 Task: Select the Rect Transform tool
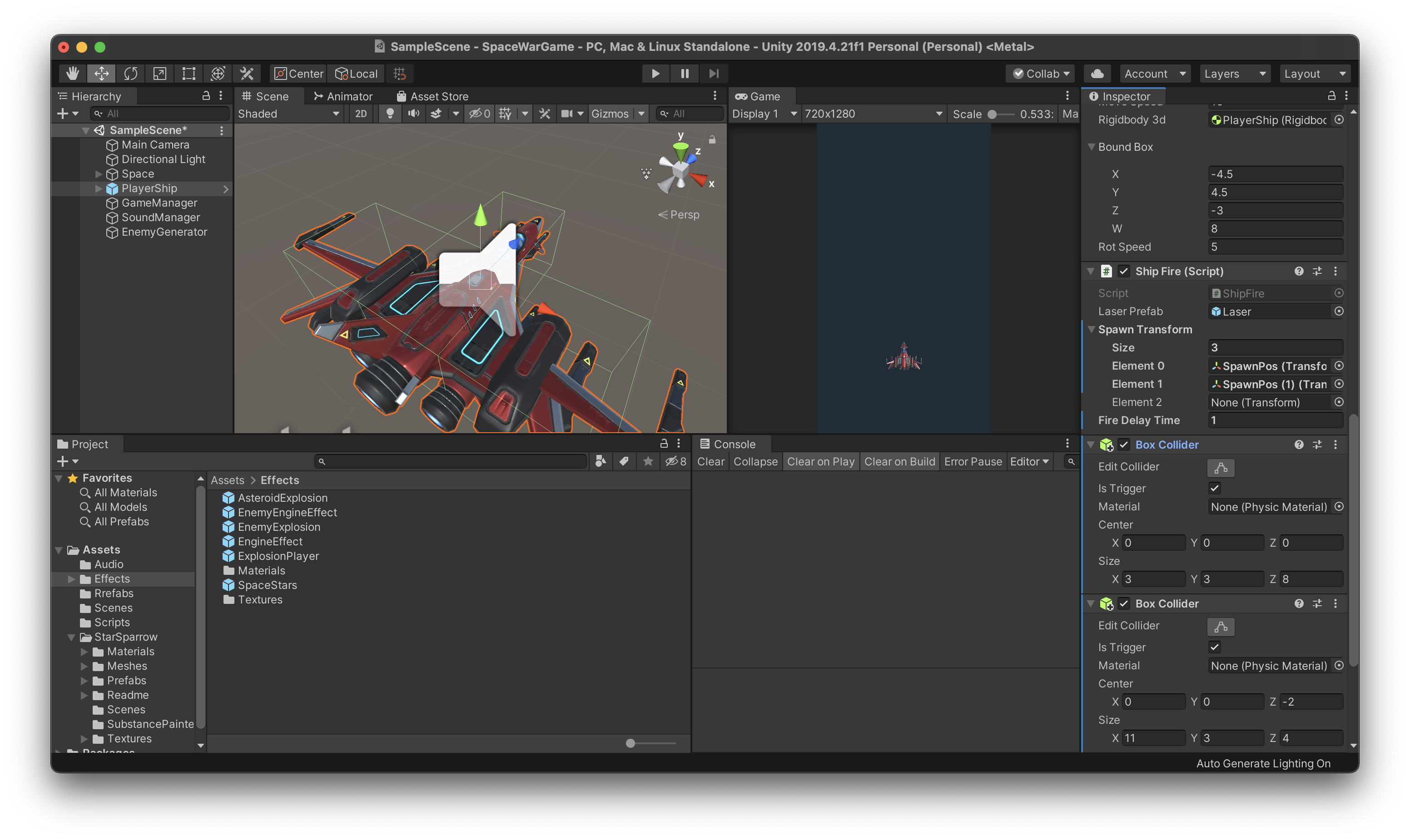(x=189, y=74)
